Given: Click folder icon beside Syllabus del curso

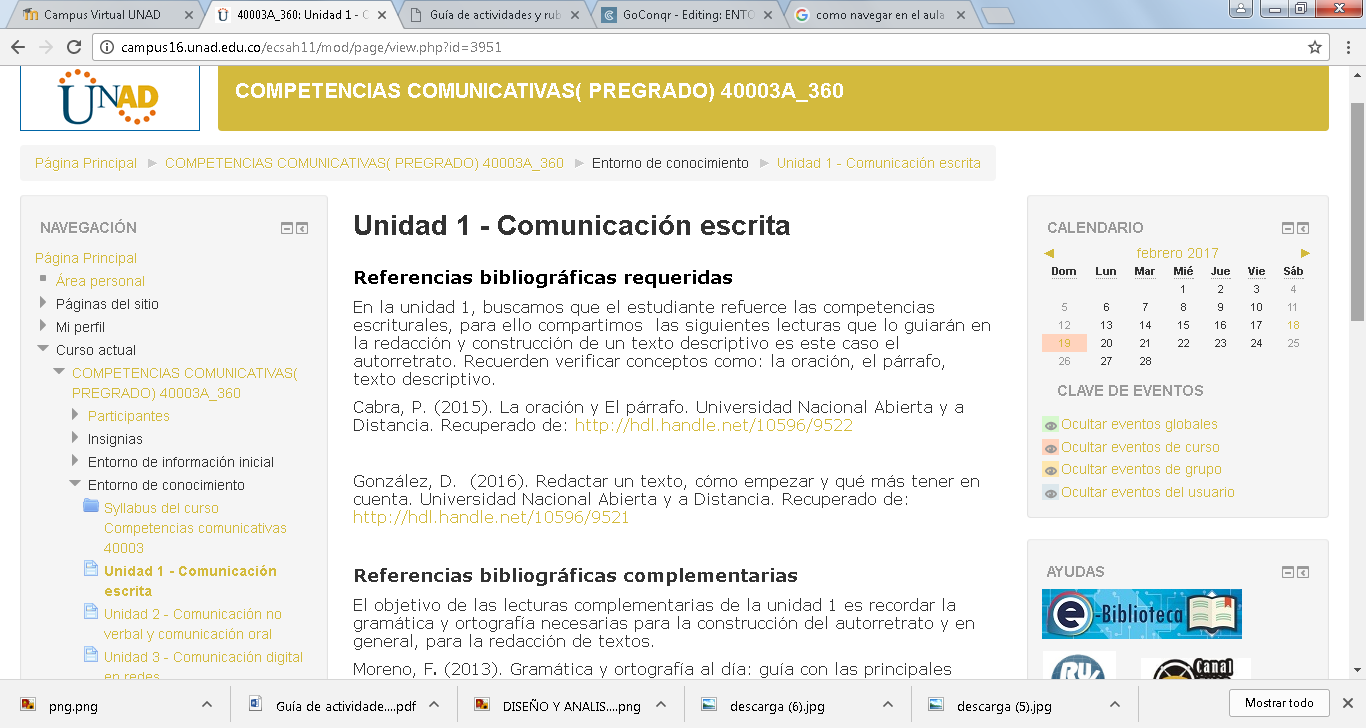Looking at the screenshot, I should 90,507.
